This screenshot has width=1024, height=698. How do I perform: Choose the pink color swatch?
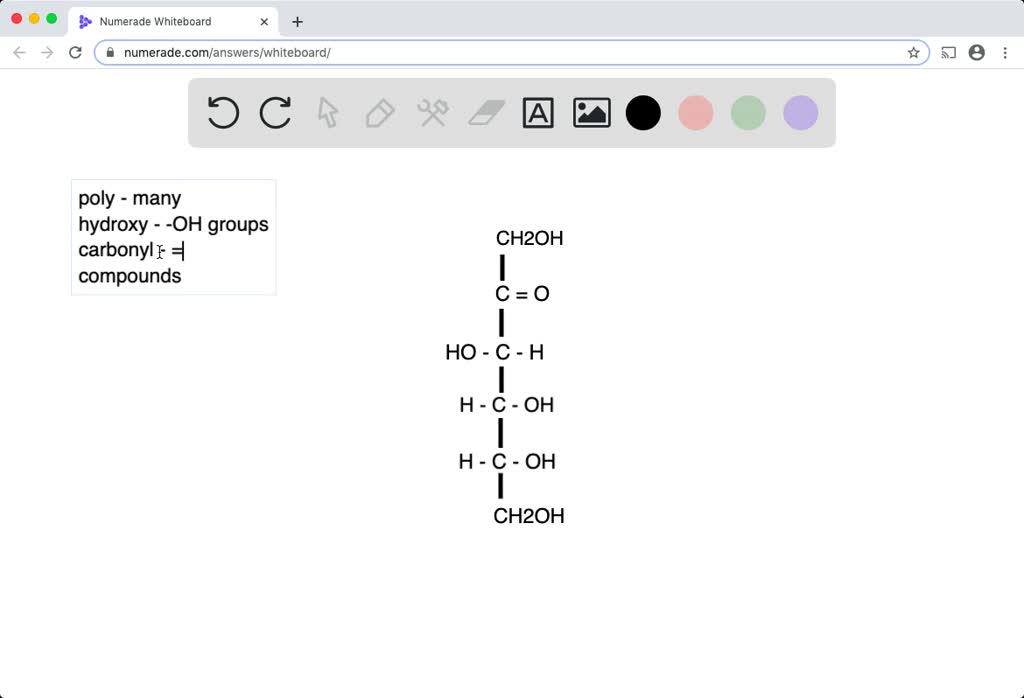(696, 113)
